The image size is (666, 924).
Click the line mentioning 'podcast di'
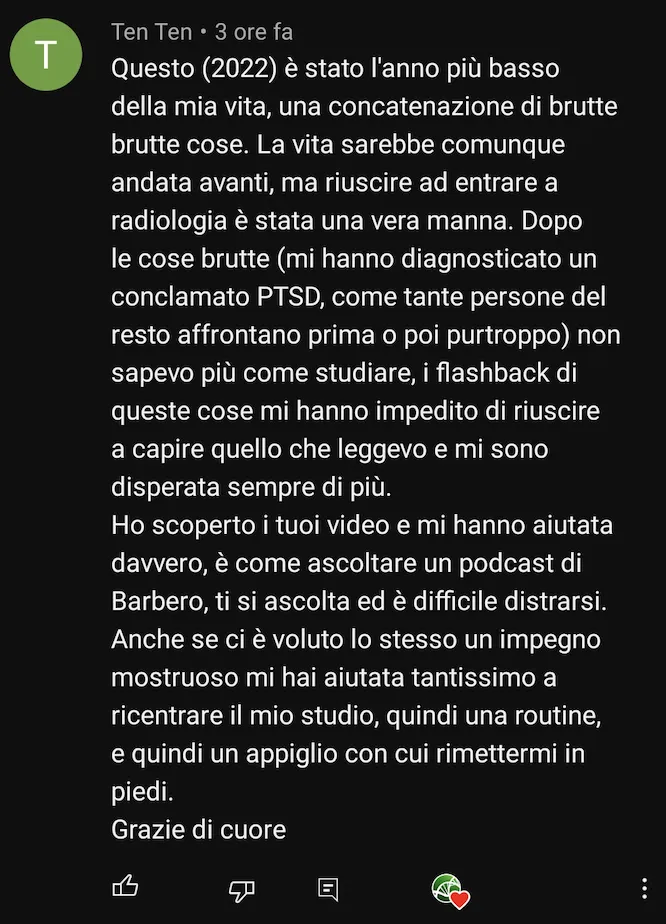(347, 563)
